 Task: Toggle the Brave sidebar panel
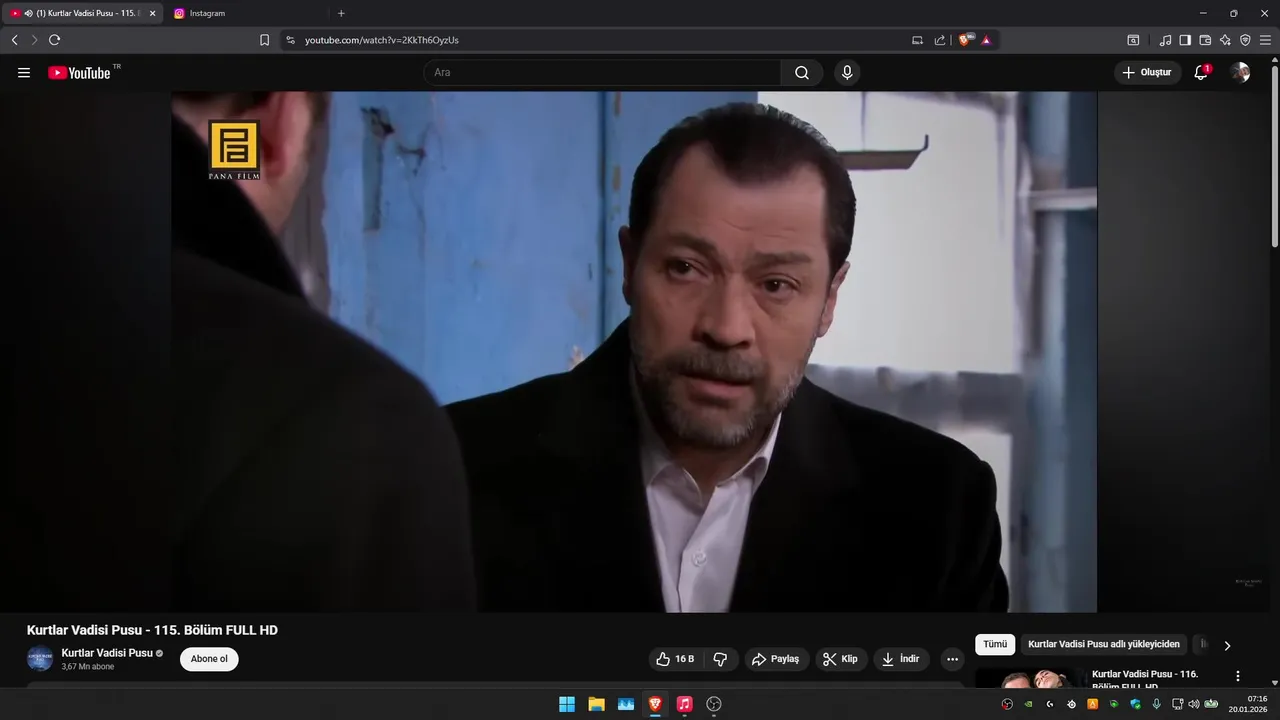pos(1185,40)
